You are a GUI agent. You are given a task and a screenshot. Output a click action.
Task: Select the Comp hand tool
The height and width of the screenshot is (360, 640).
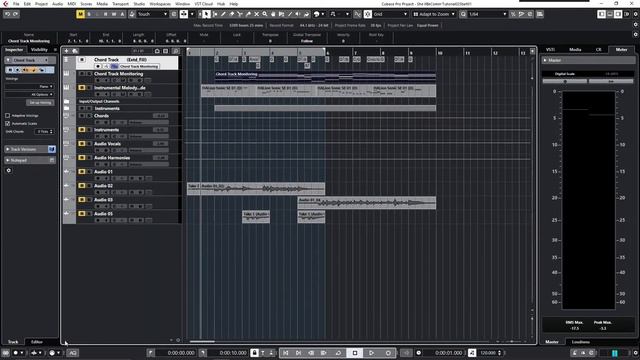(x=273, y=14)
